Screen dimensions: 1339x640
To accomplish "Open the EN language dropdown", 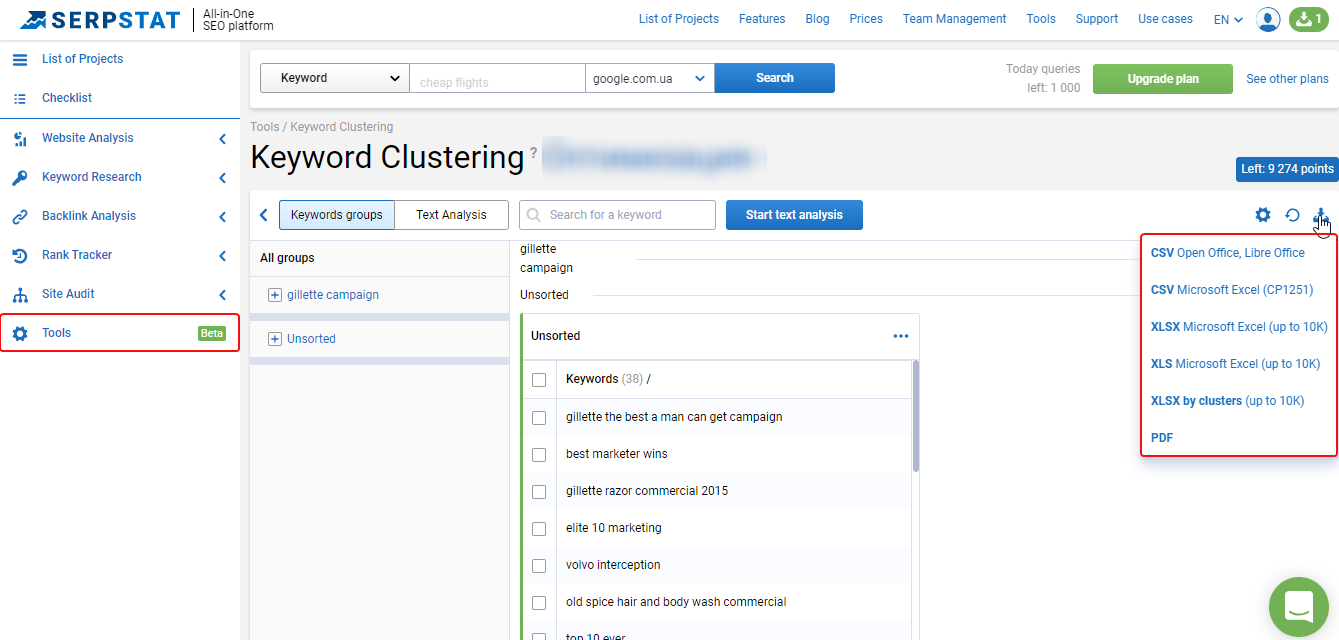I will [1228, 19].
